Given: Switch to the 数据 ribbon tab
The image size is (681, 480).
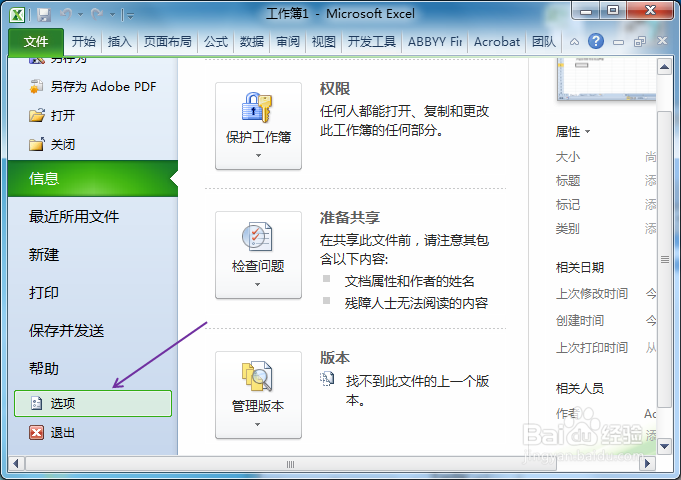Looking at the screenshot, I should tap(252, 42).
